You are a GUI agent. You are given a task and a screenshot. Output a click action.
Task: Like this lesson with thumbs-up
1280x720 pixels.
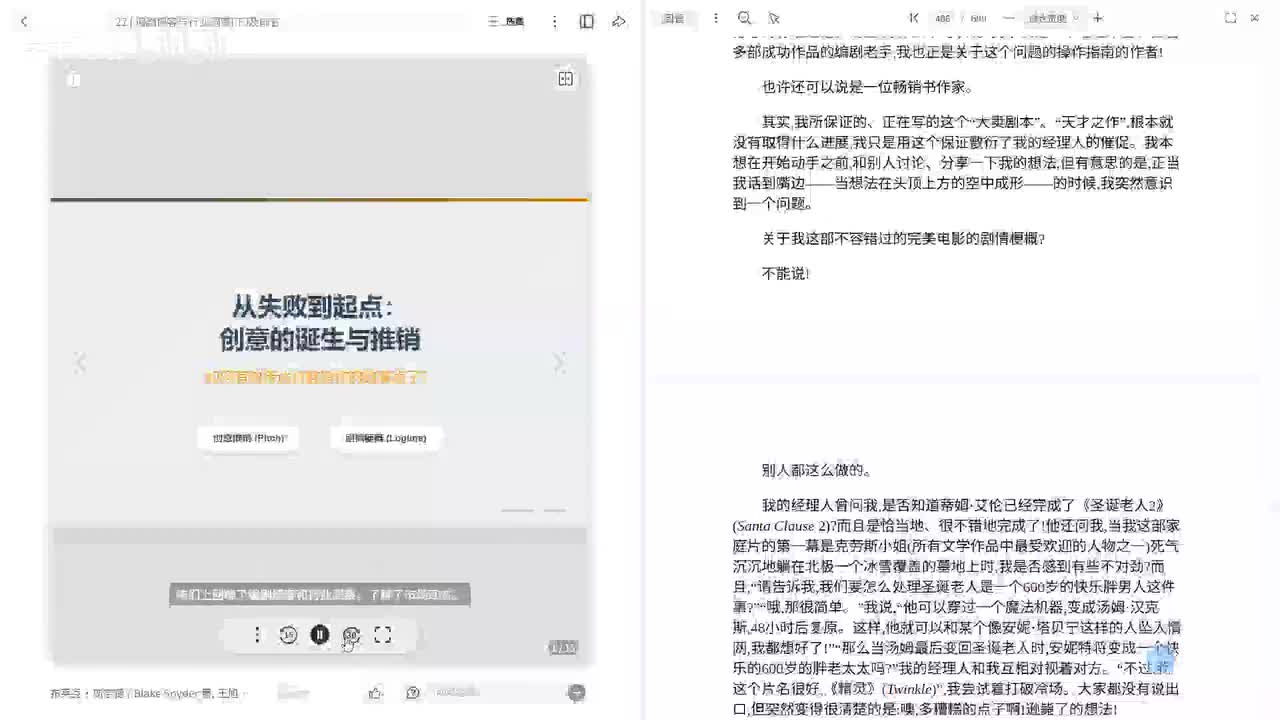[376, 692]
